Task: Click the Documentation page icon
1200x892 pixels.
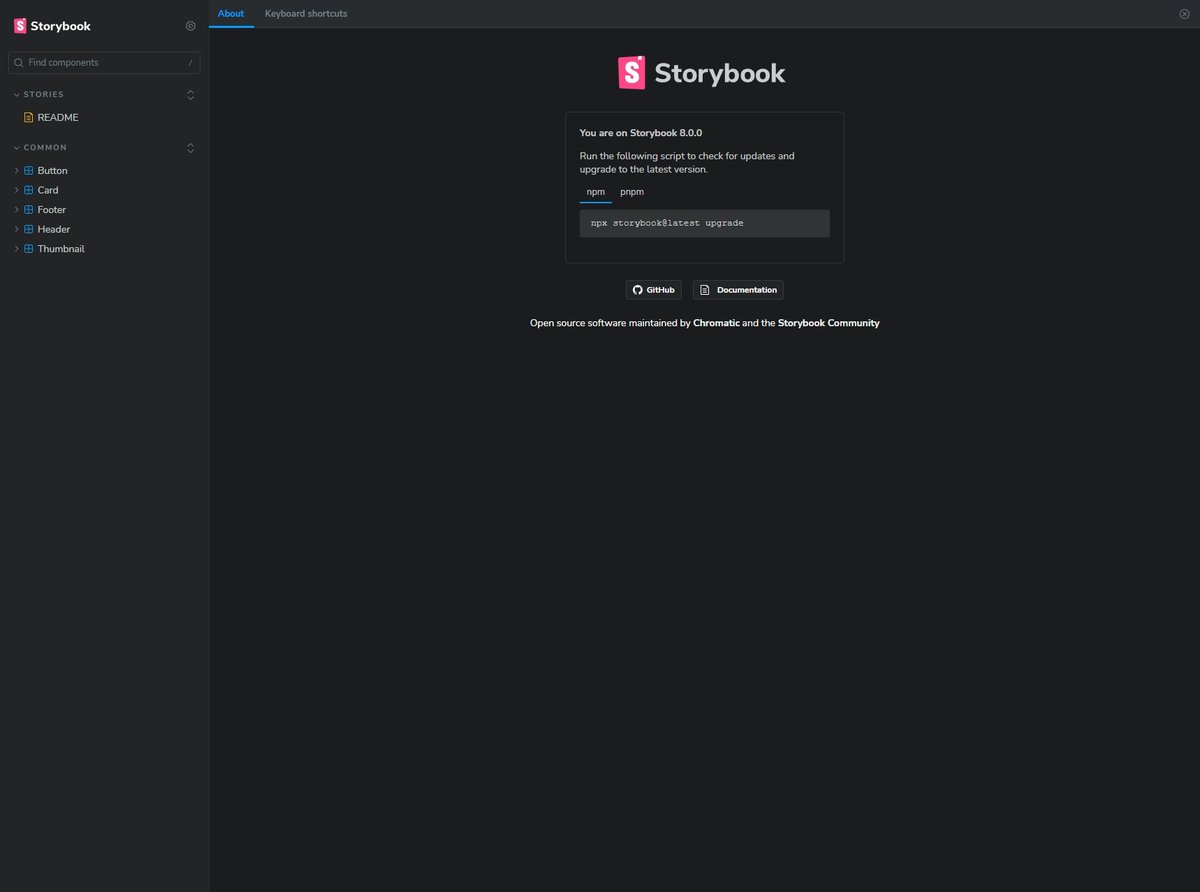Action: 704,290
